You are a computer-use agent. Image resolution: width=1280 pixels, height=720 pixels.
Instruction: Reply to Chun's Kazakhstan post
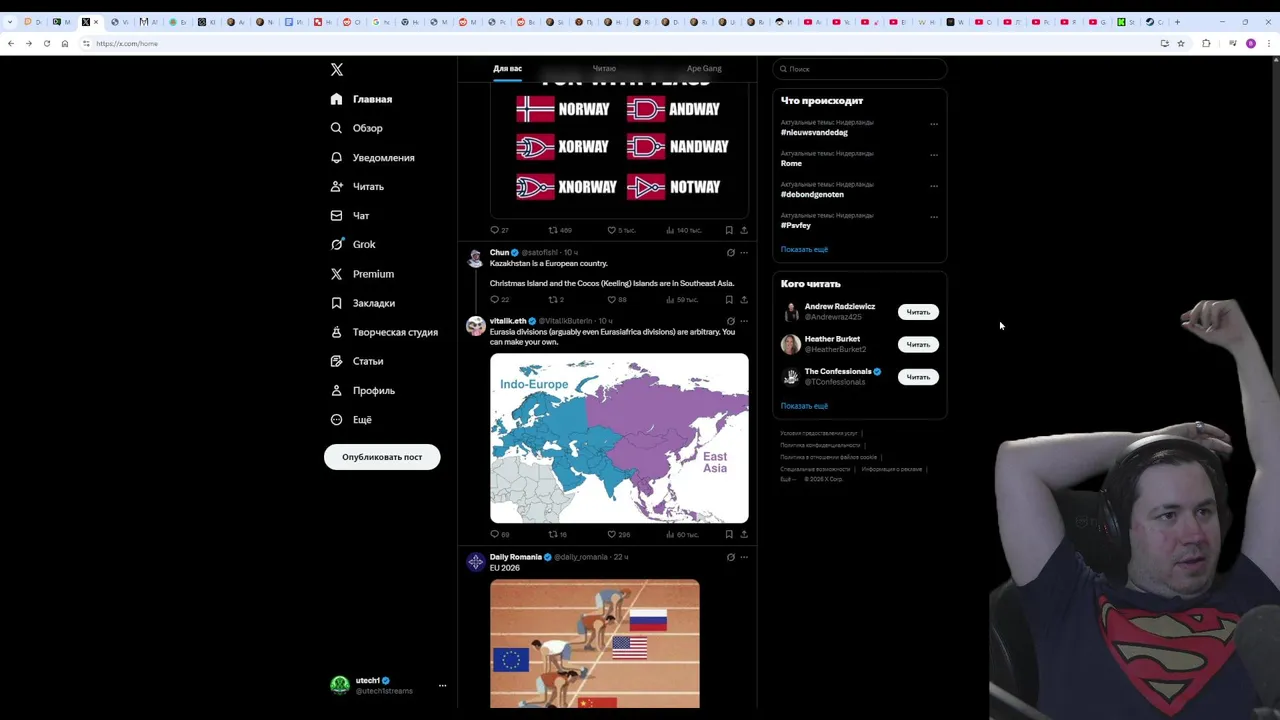(x=499, y=299)
